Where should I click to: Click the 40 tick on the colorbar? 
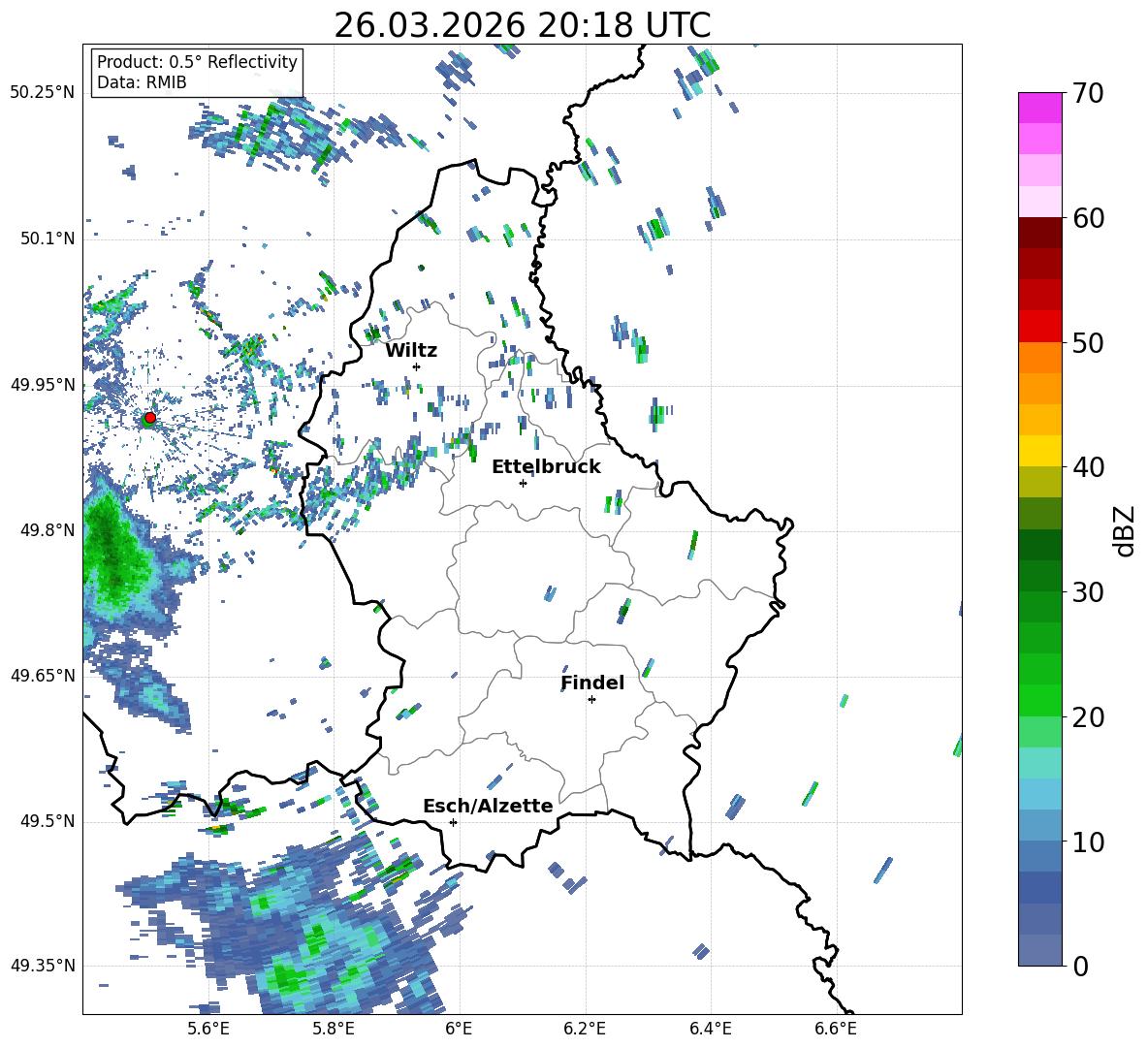1088,467
